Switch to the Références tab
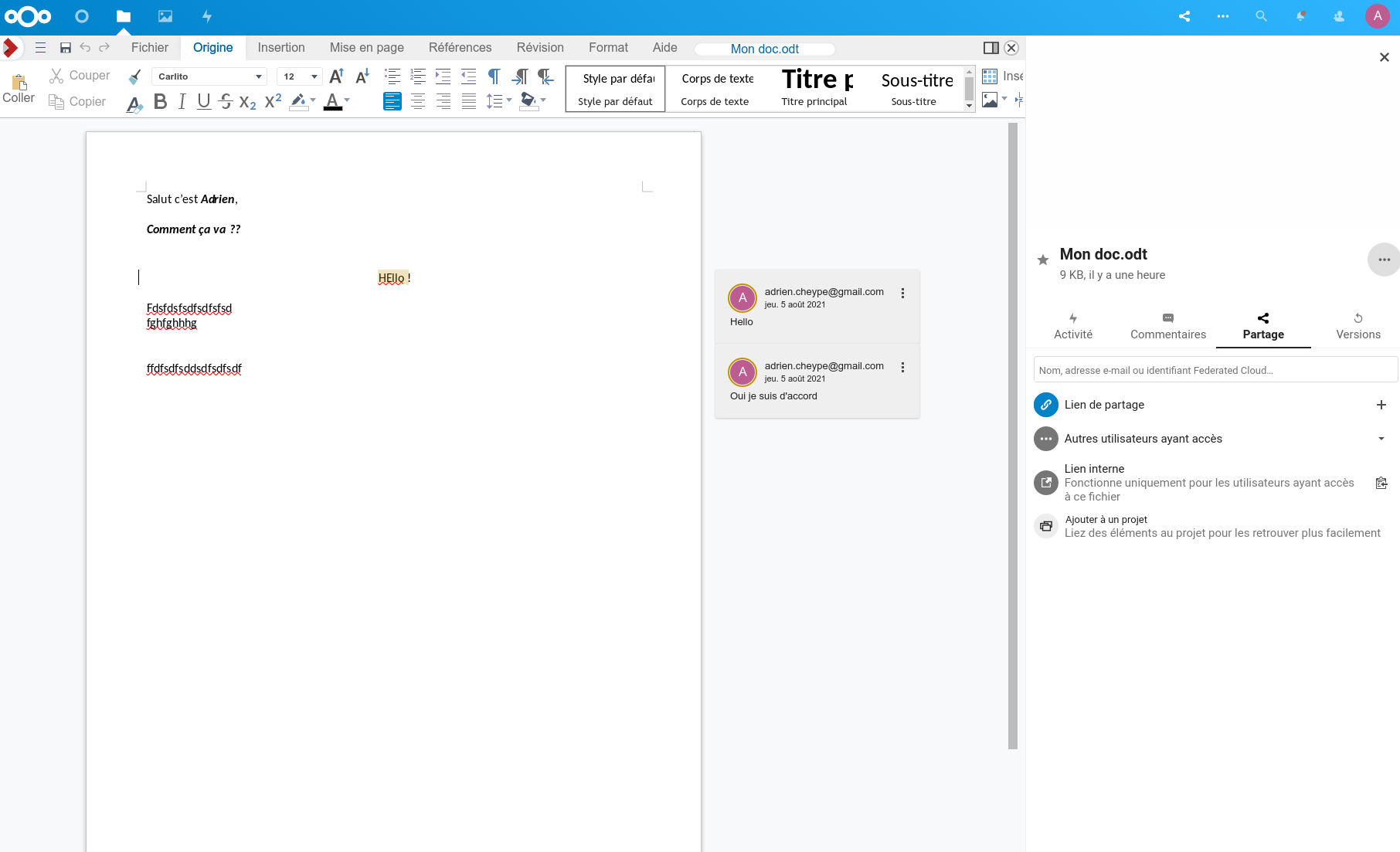Screen dimensions: 1400x852 pos(460,48)
